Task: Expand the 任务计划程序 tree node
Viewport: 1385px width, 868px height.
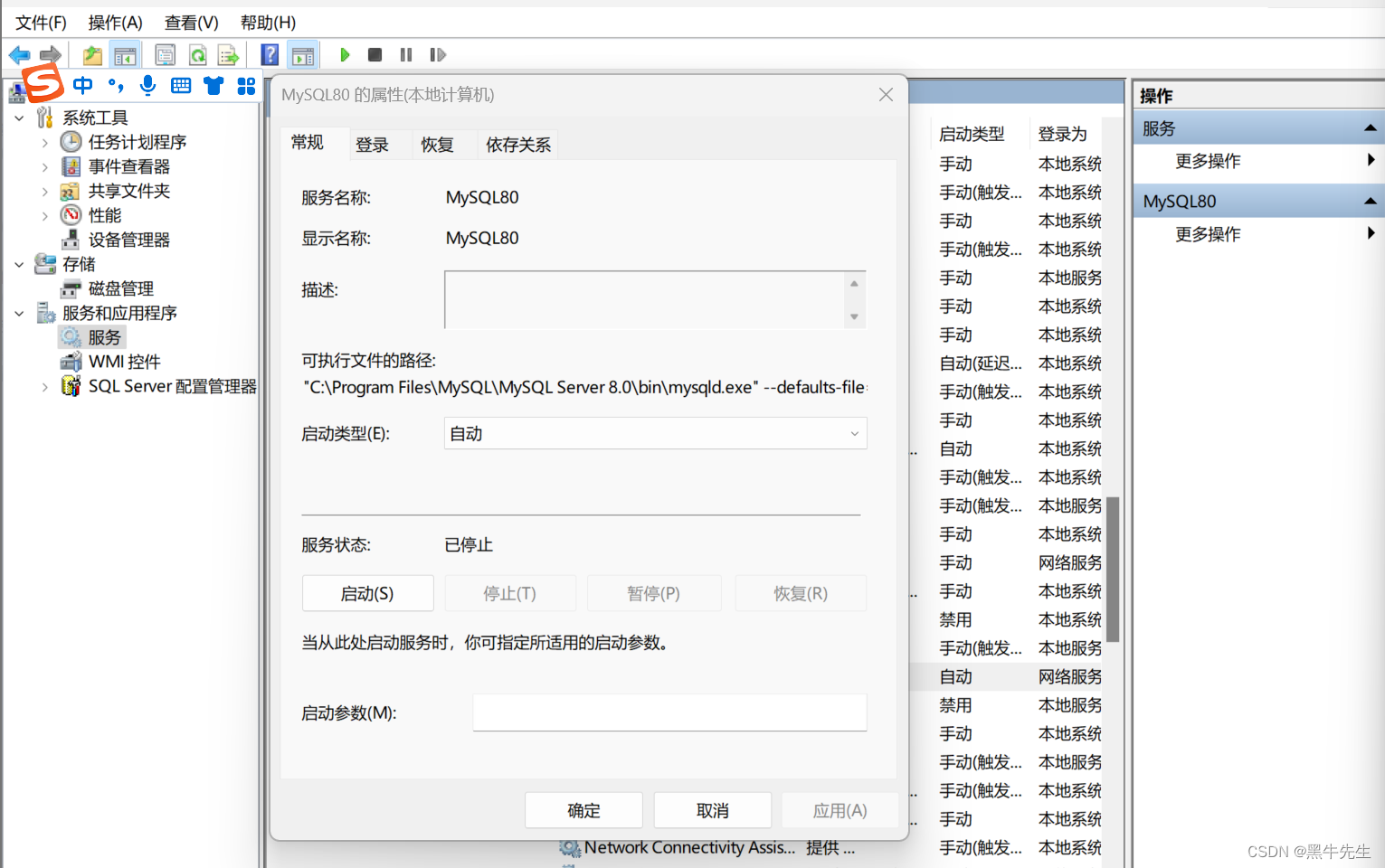Action: click(45, 142)
